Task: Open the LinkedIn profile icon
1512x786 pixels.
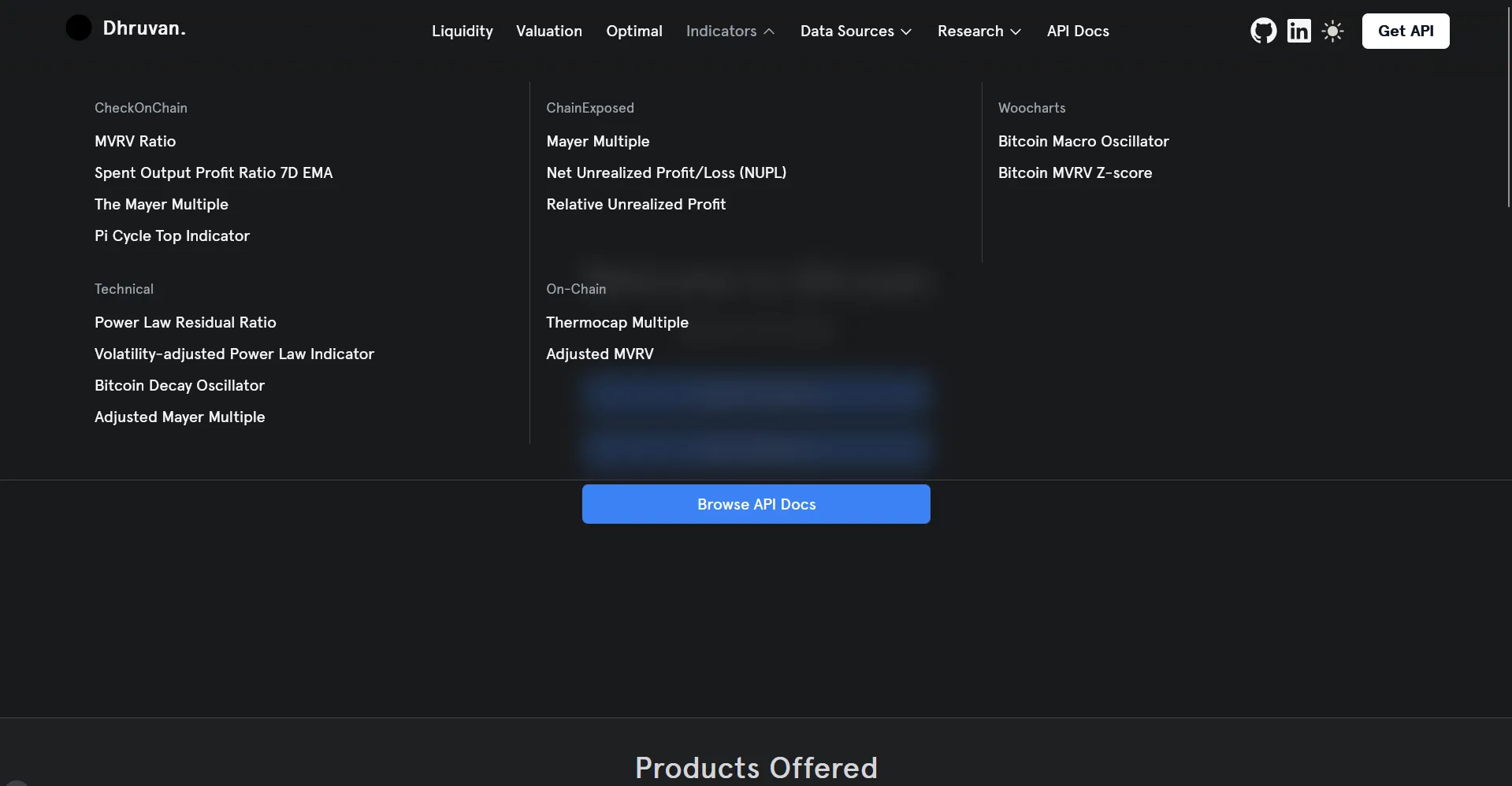Action: pyautogui.click(x=1298, y=31)
